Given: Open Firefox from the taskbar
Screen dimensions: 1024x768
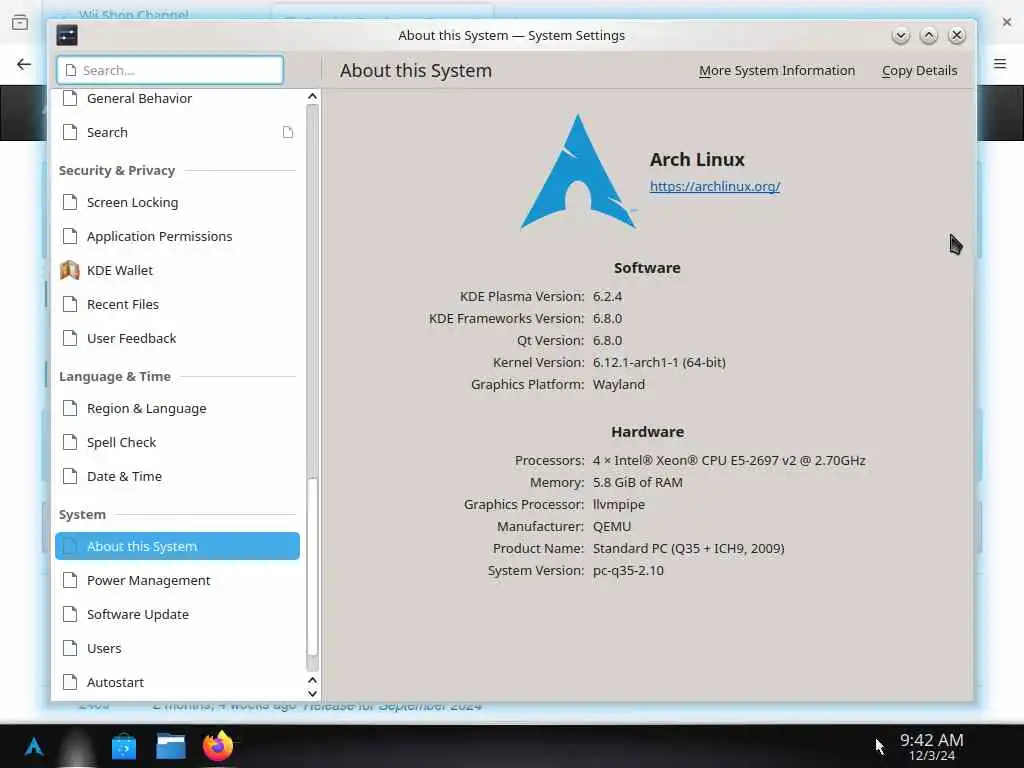Looking at the screenshot, I should click(x=217, y=746).
